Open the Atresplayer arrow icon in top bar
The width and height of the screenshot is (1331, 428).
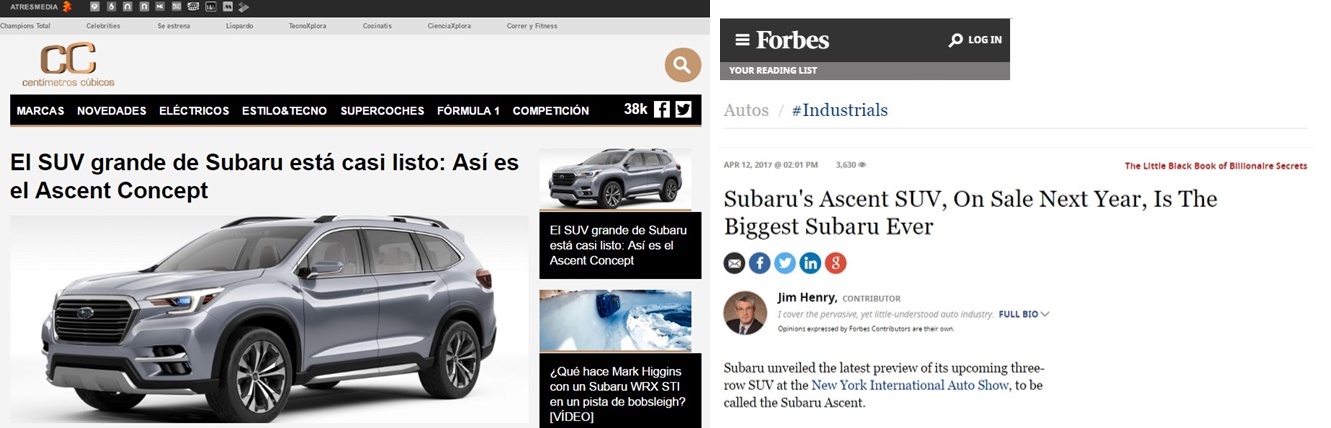(x=243, y=7)
